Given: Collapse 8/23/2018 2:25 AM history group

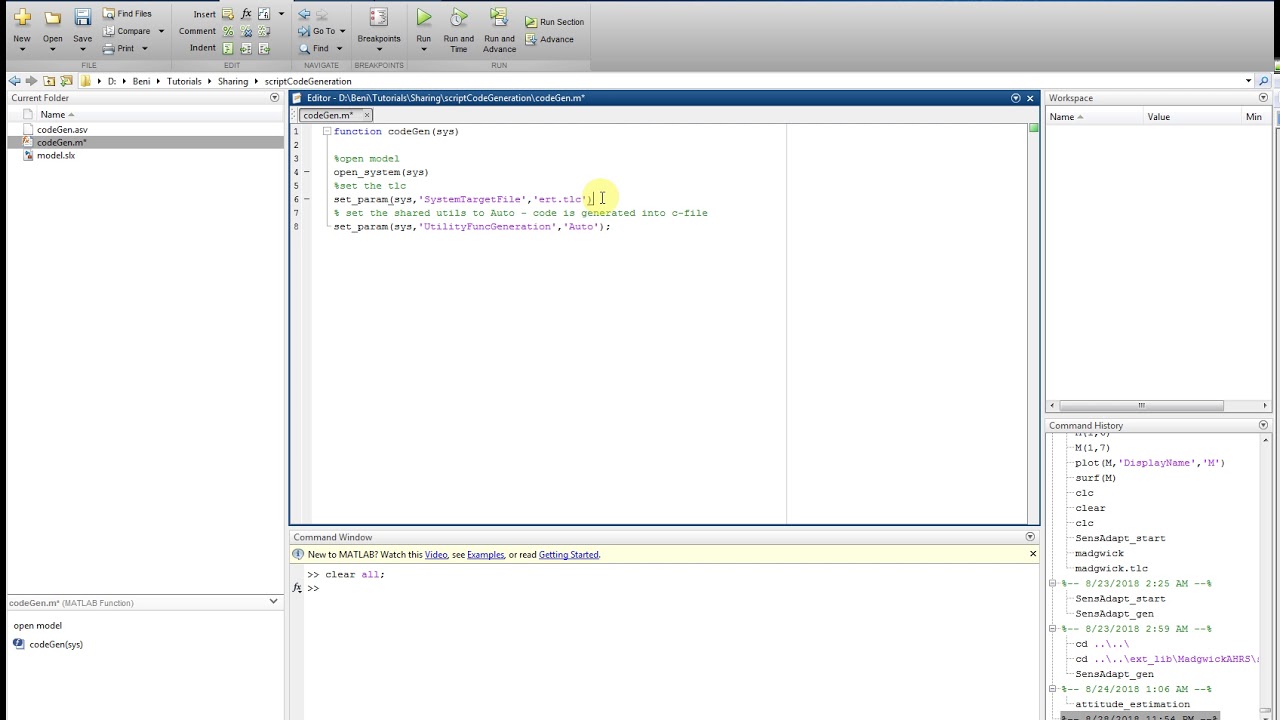Looking at the screenshot, I should [1052, 583].
